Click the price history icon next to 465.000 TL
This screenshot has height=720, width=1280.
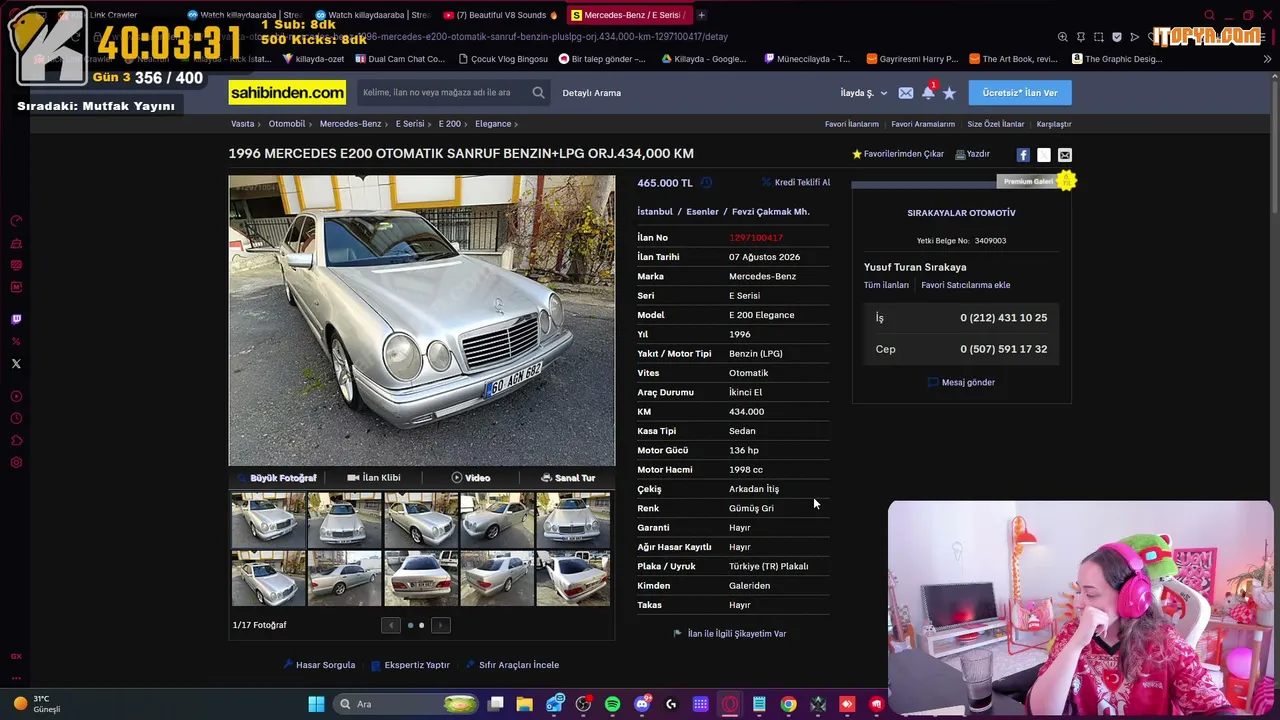click(x=706, y=183)
